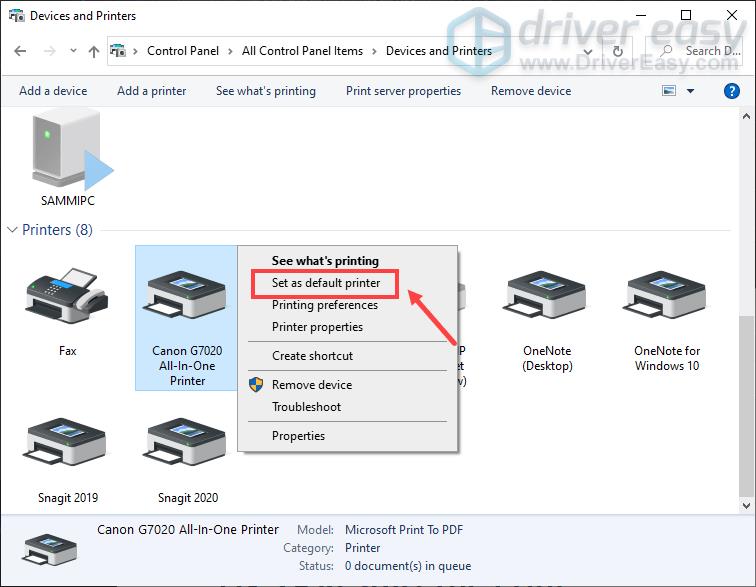756x587 pixels.
Task: Select the Fax printer icon
Action: click(x=67, y=295)
